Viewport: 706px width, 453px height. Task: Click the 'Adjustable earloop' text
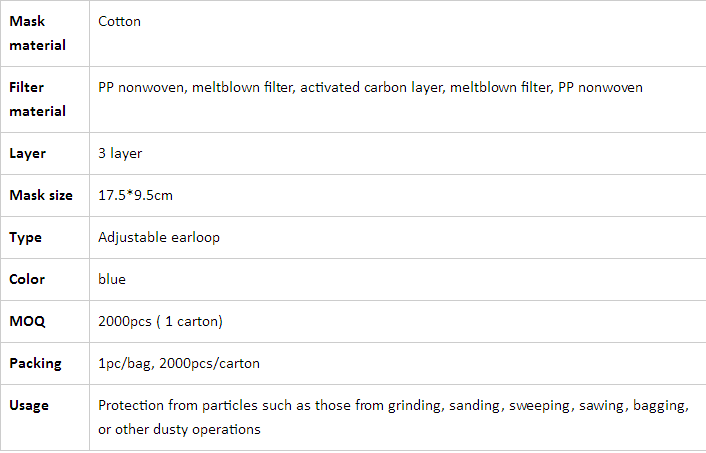click(x=159, y=237)
